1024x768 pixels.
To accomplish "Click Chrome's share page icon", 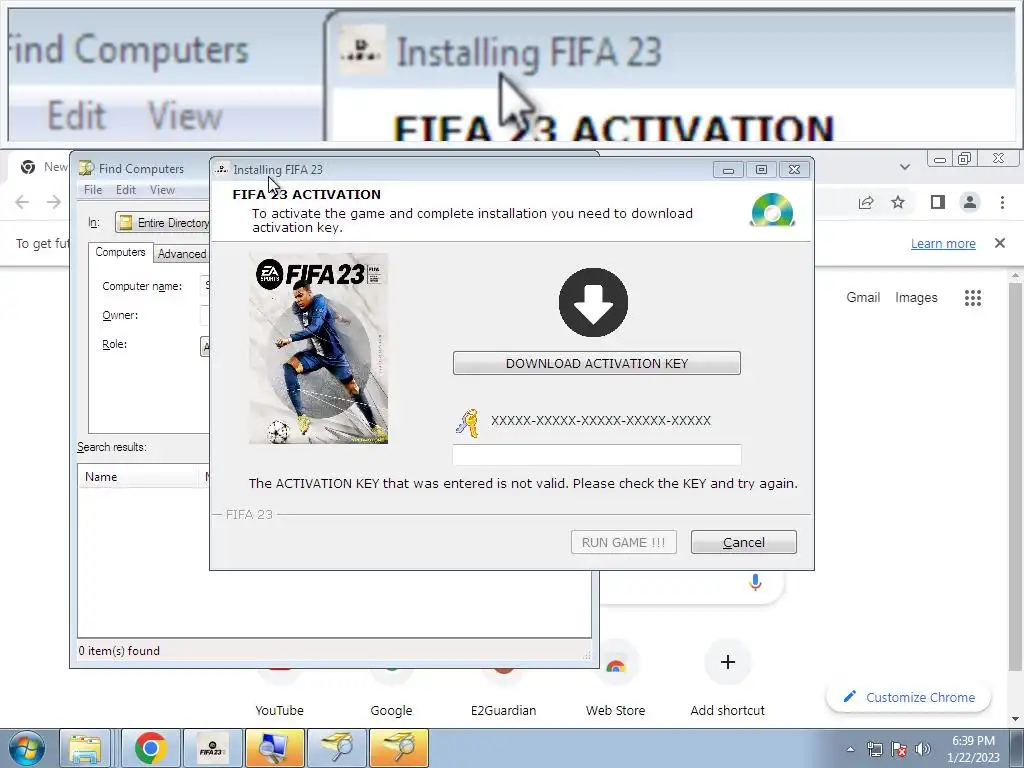I will pos(866,202).
